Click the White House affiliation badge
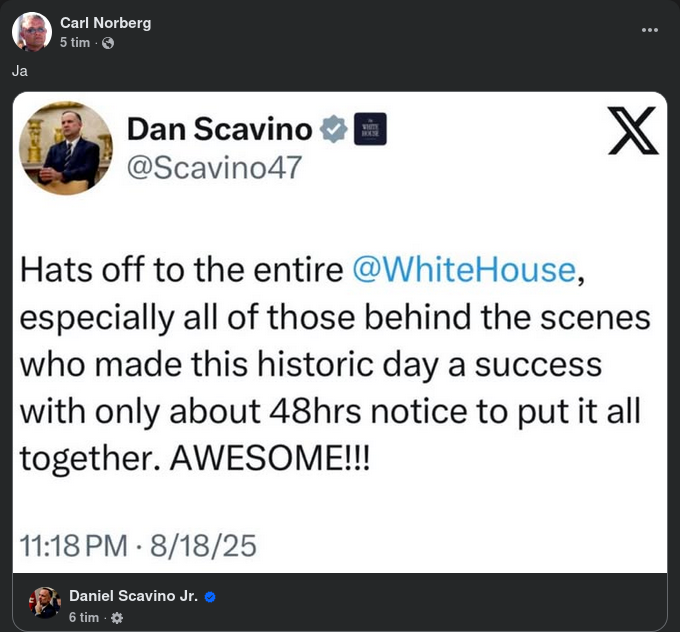 tap(370, 129)
